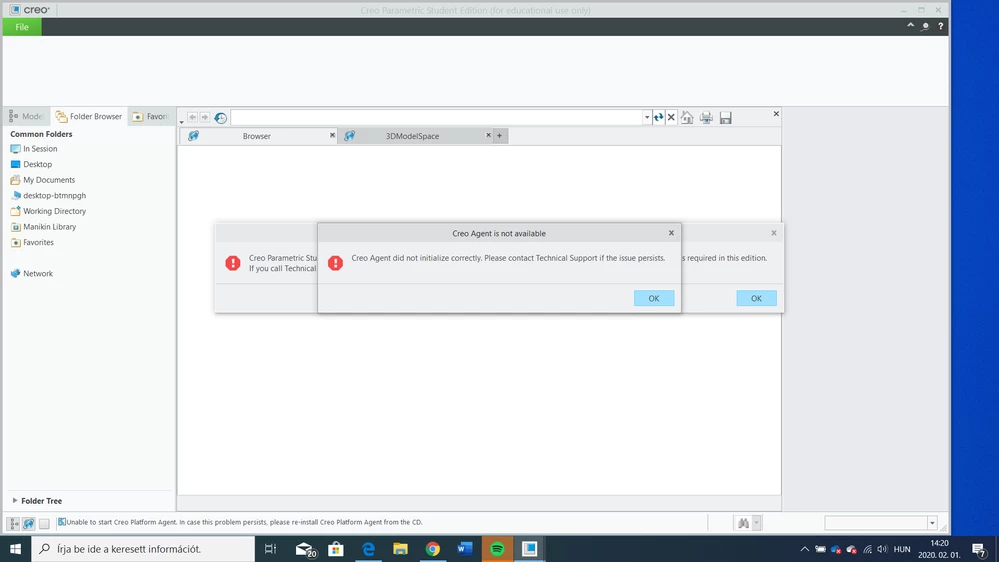Refresh the embedded browser page
Screen dimensions: 999x562
point(658,117)
